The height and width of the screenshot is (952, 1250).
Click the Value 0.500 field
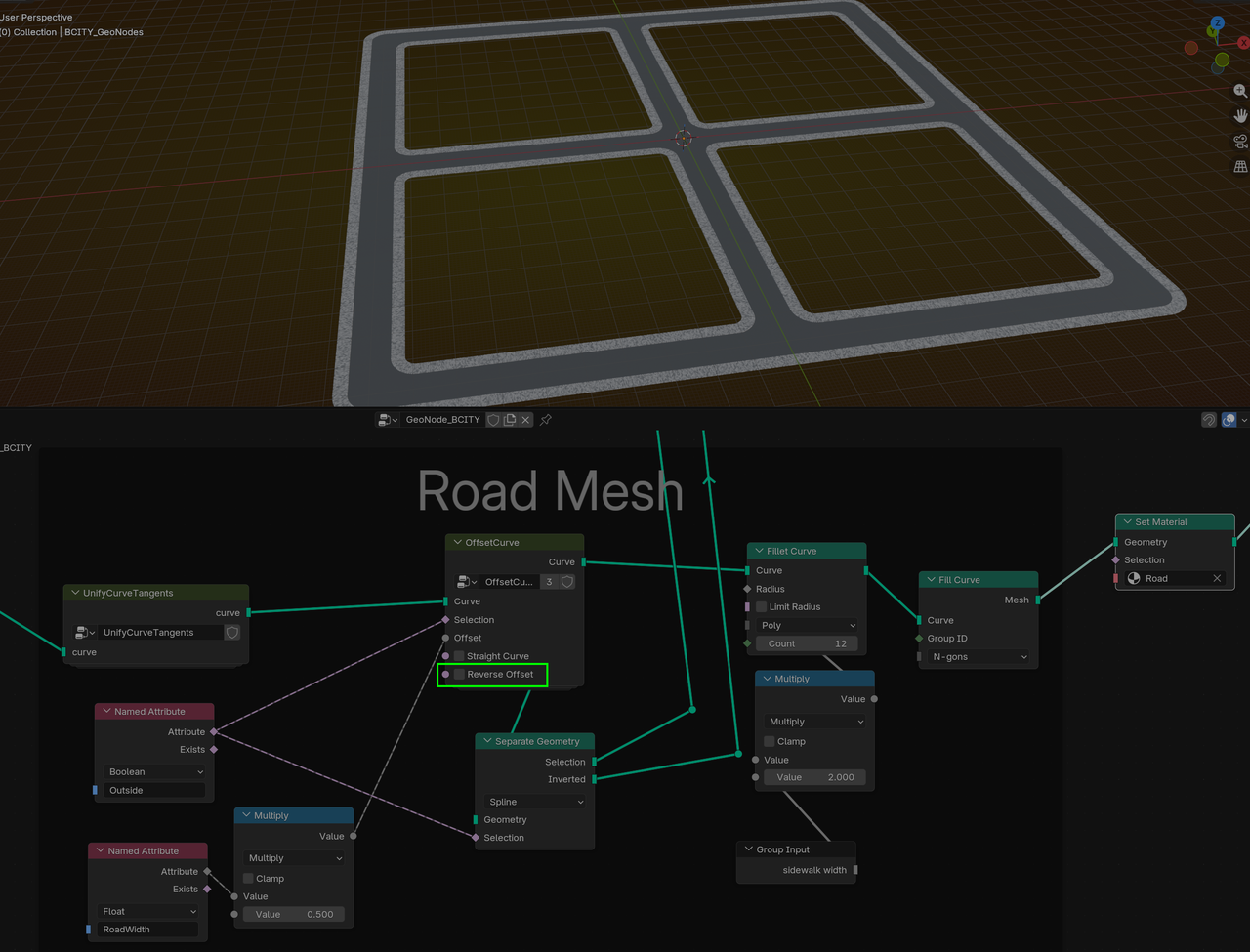[x=294, y=915]
